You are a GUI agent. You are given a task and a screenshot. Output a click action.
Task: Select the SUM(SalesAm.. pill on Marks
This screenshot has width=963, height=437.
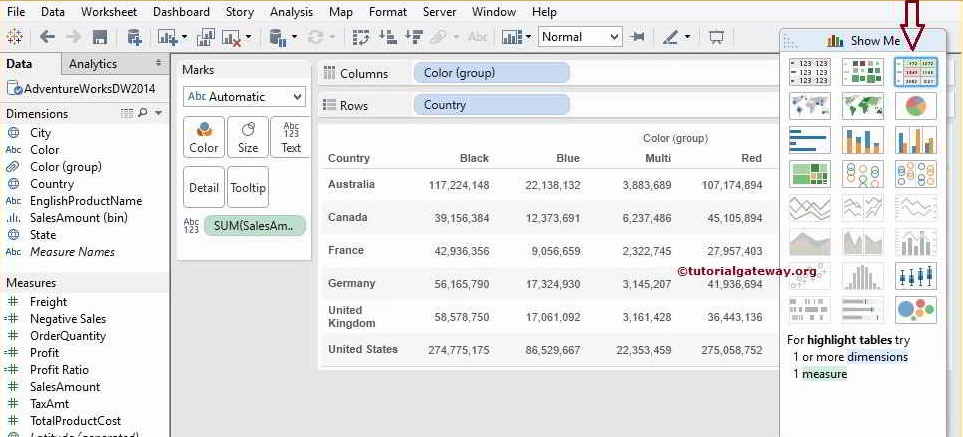pos(254,225)
